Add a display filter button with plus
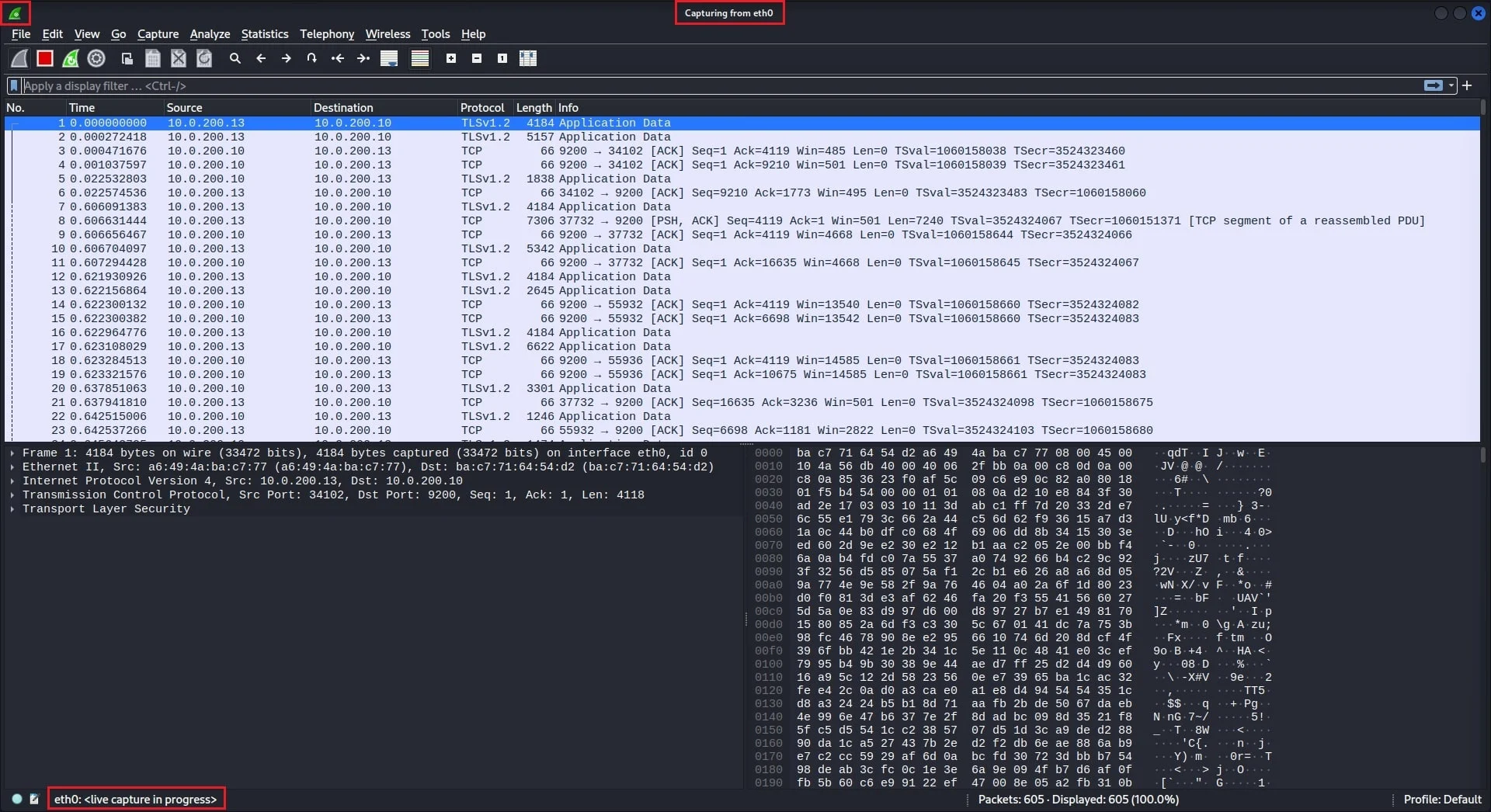1491x812 pixels. (1467, 85)
